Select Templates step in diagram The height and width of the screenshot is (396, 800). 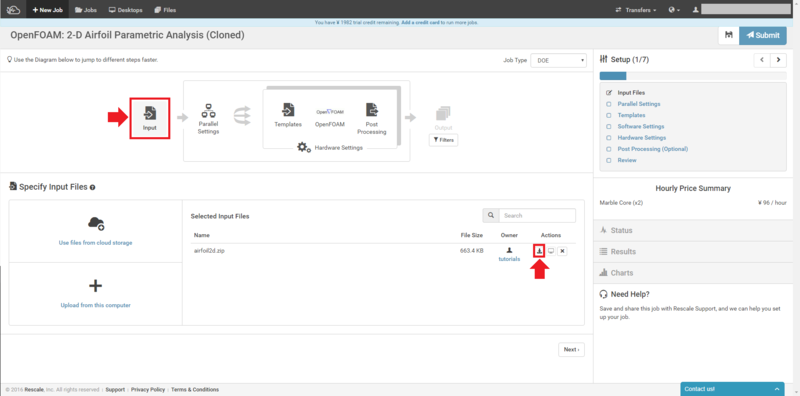tap(288, 115)
